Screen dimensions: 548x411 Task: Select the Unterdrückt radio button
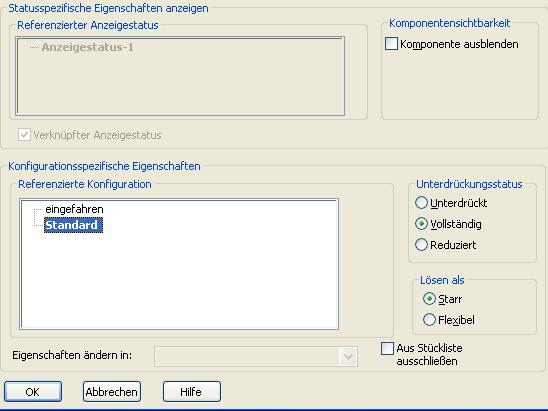pyautogui.click(x=421, y=203)
